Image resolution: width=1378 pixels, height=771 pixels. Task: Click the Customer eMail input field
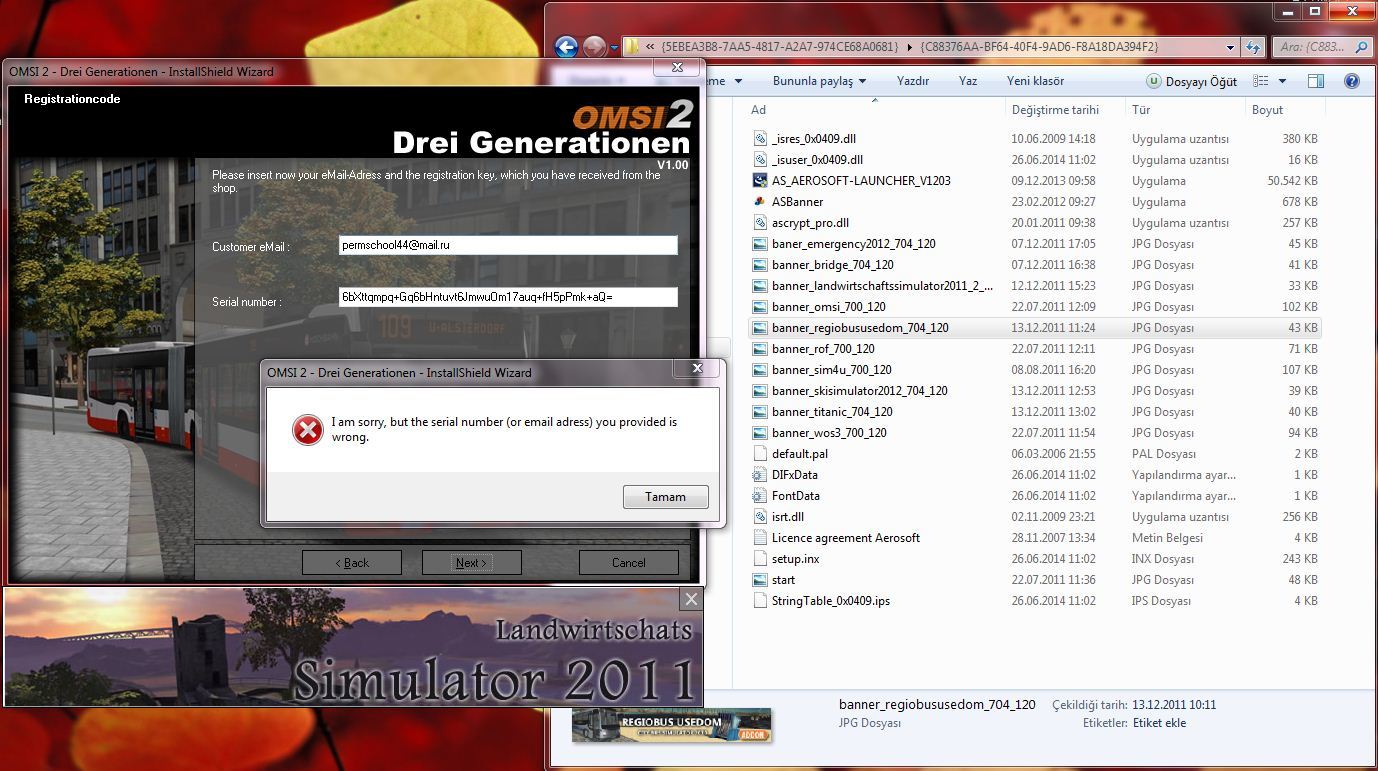pos(508,245)
